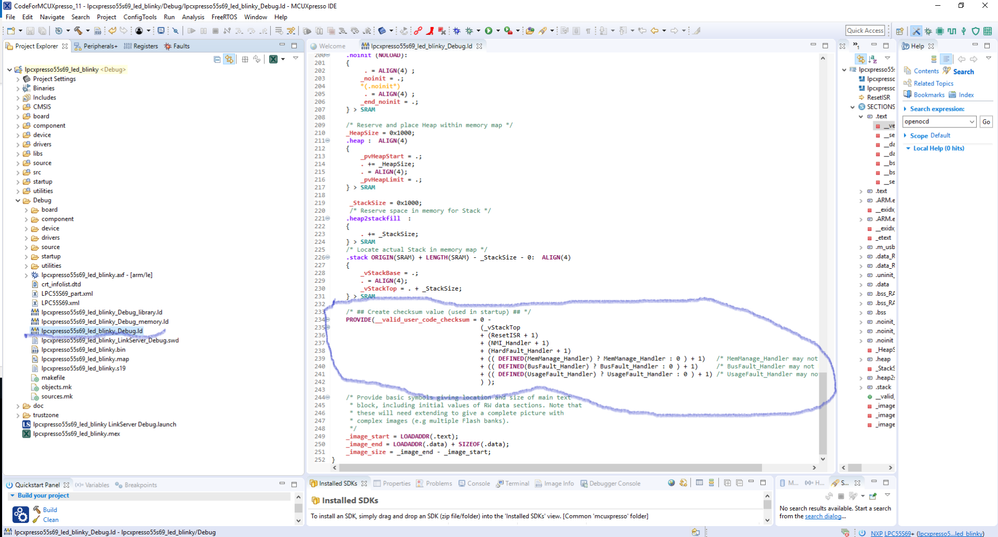Select lpcxpresso55s69_led_blinky_Debug_memory.ld file
Screen dimensions: 998x537
pos(105,321)
